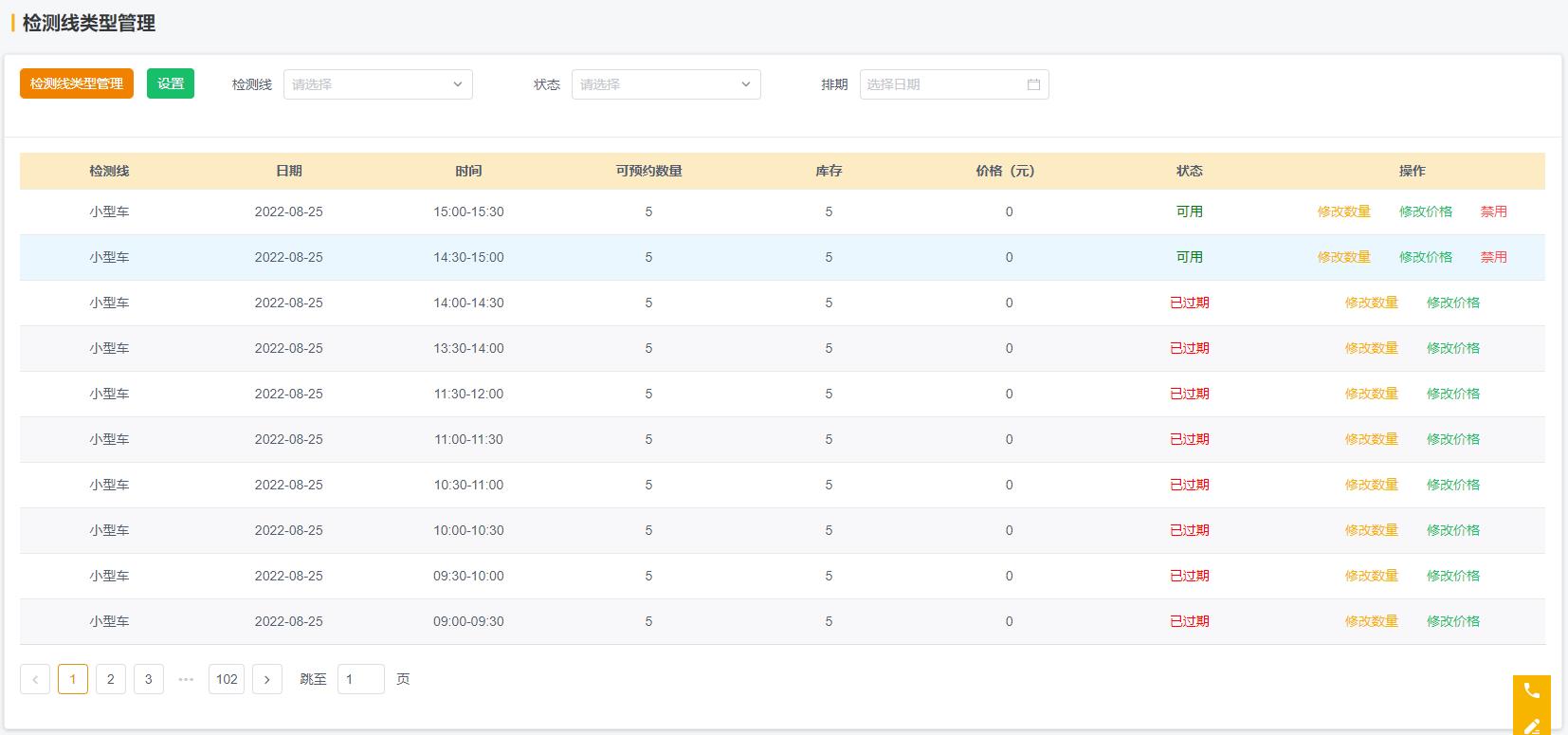The height and width of the screenshot is (735, 1568).
Task: Click 已过期 status in 09:00-09:30 row
Action: click(x=1190, y=621)
